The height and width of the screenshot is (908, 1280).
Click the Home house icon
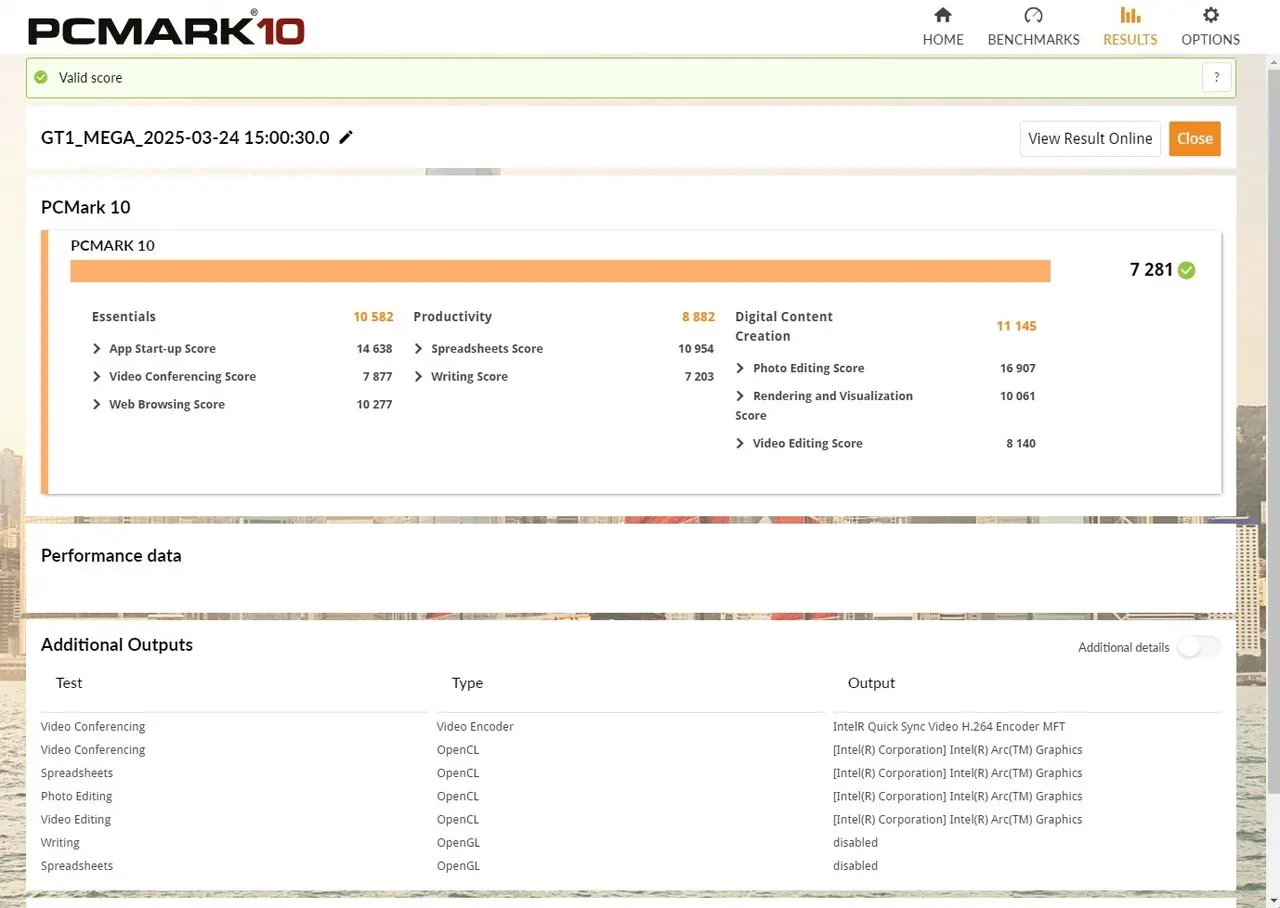(x=942, y=15)
